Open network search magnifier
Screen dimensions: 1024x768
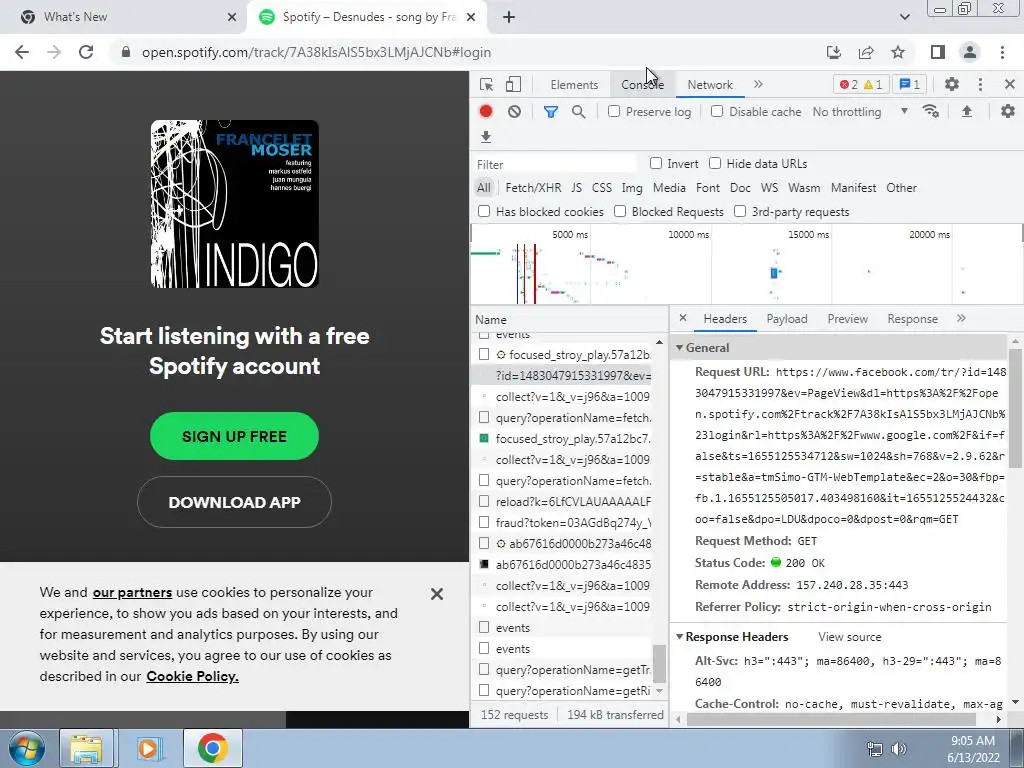point(579,112)
